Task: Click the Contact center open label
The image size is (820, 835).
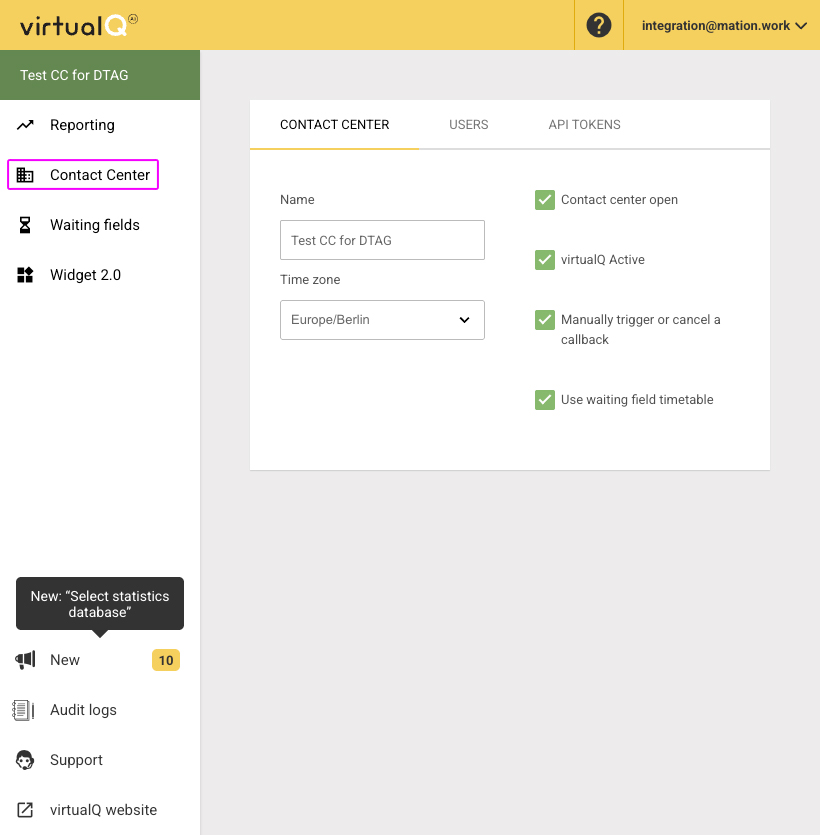Action: coord(619,200)
